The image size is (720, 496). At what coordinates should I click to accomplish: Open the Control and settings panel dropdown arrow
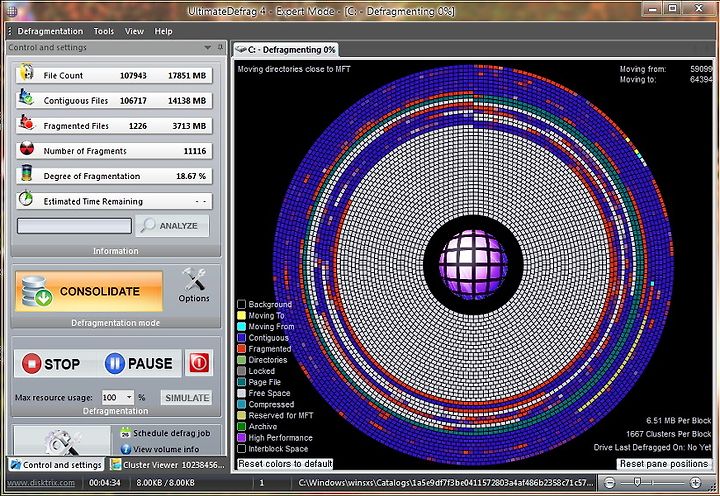pos(208,47)
